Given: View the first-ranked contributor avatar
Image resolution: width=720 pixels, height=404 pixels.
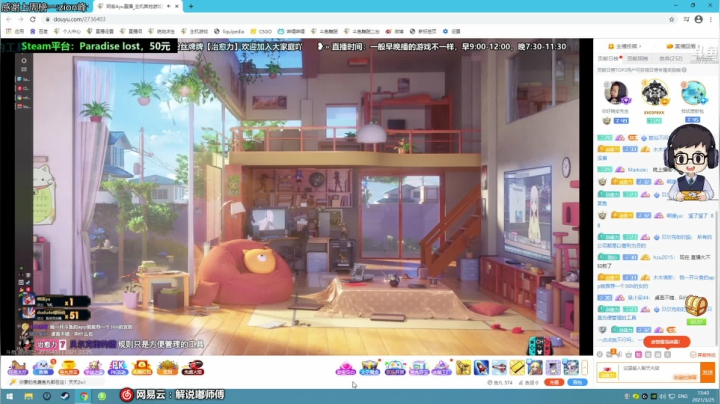Looking at the screenshot, I should [x=616, y=93].
